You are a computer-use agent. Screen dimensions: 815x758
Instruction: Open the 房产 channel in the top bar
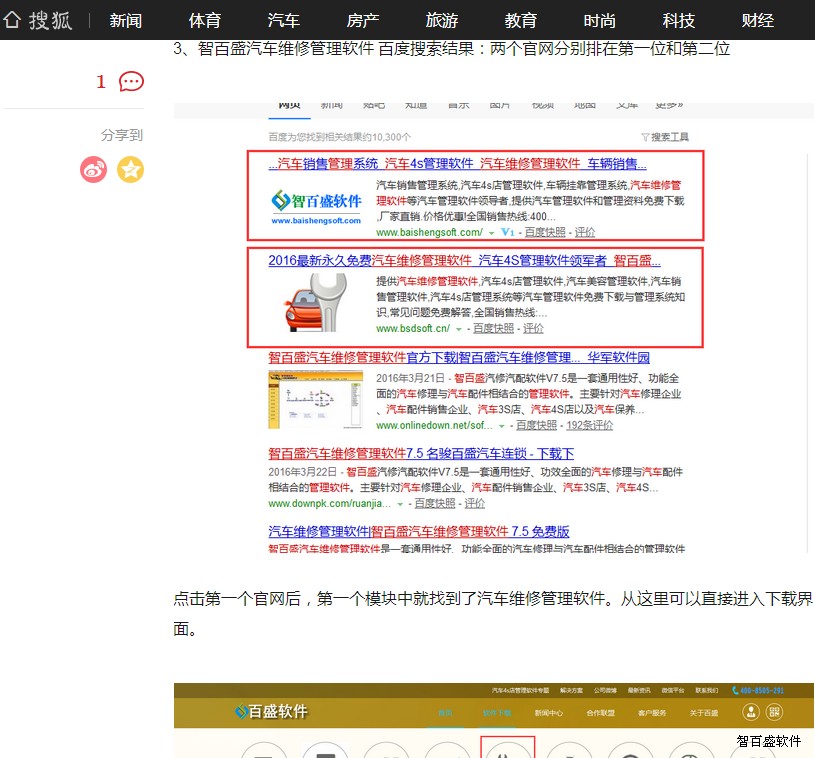click(363, 21)
